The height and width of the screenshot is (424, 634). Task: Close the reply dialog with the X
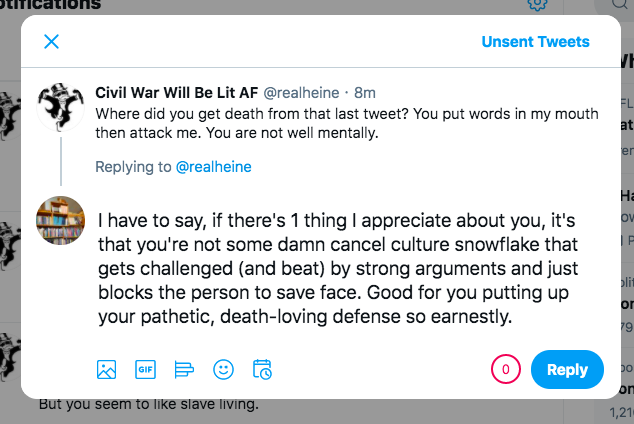coord(51,42)
